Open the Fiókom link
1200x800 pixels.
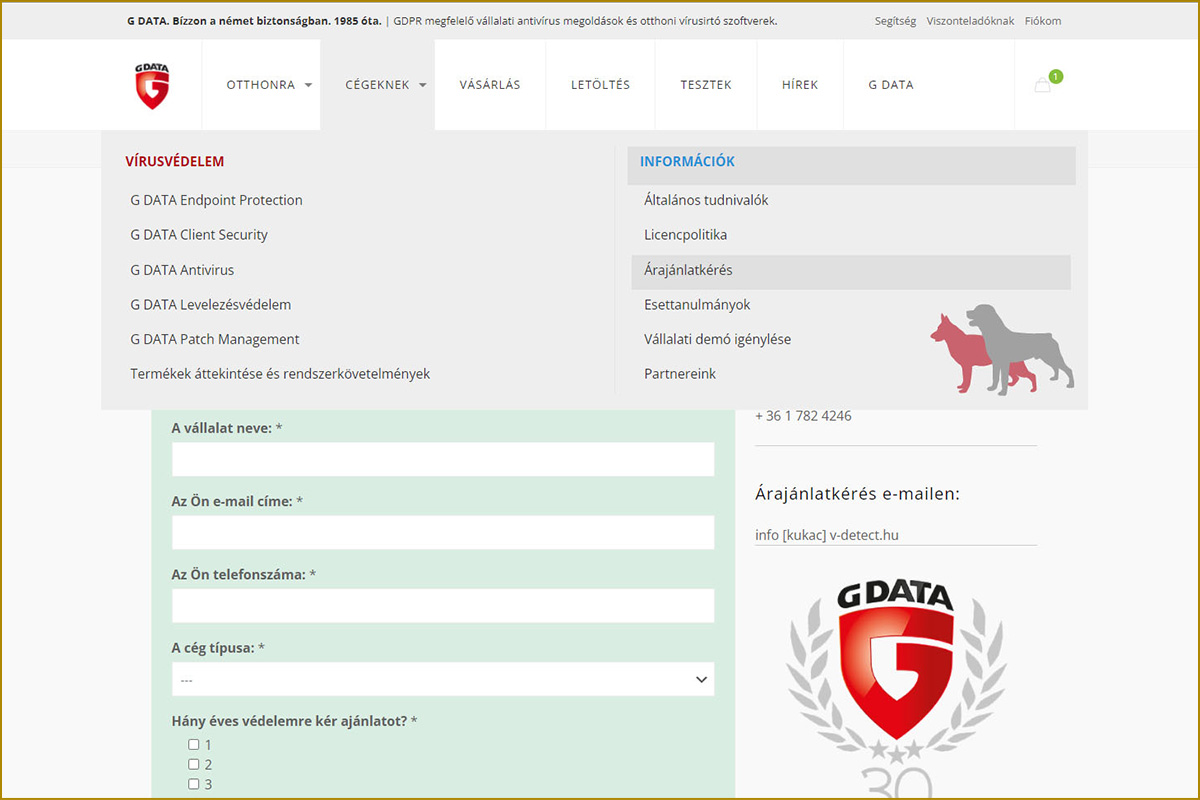coord(1043,21)
